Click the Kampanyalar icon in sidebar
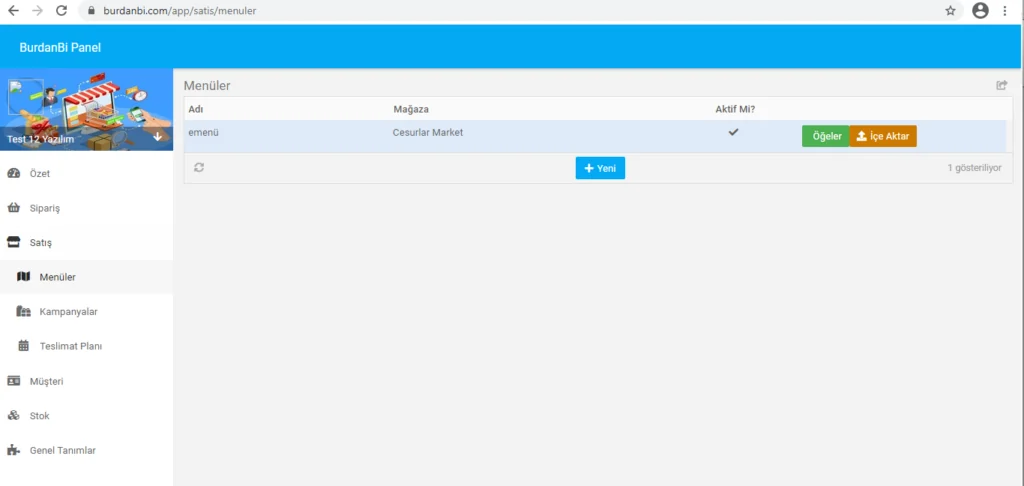1024x486 pixels. coord(24,312)
